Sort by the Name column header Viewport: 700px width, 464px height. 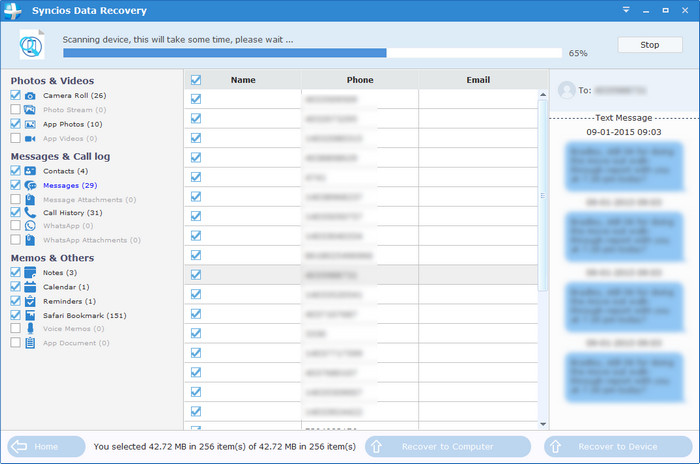coord(243,80)
